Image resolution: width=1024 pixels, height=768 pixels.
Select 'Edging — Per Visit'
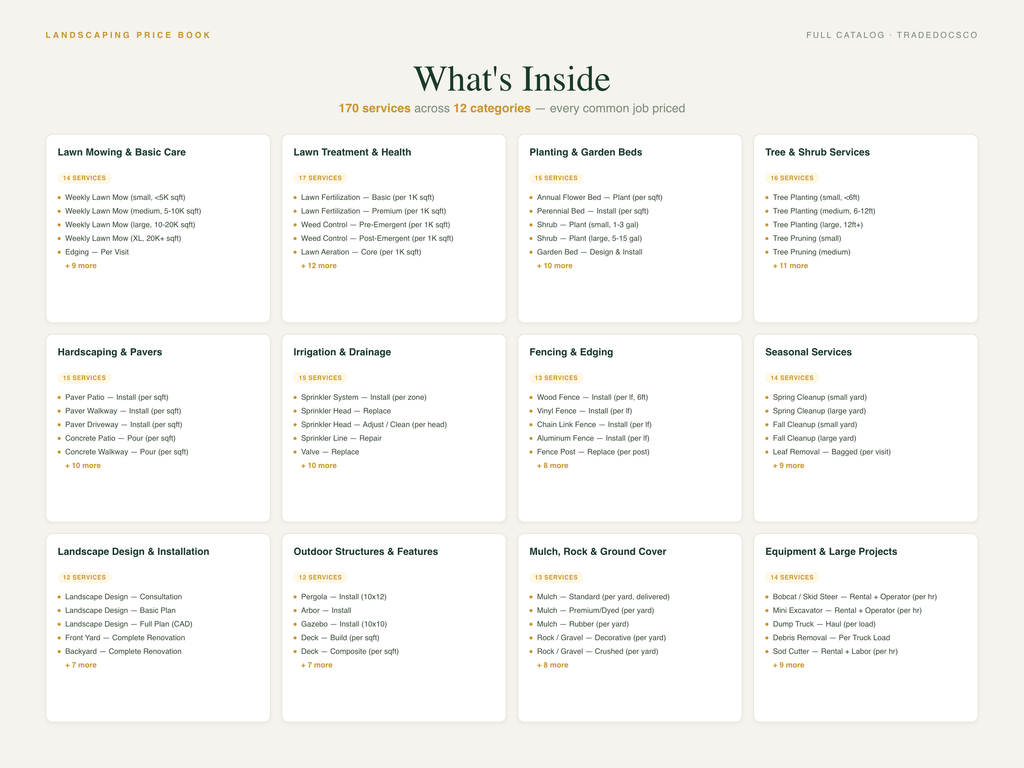(97, 252)
